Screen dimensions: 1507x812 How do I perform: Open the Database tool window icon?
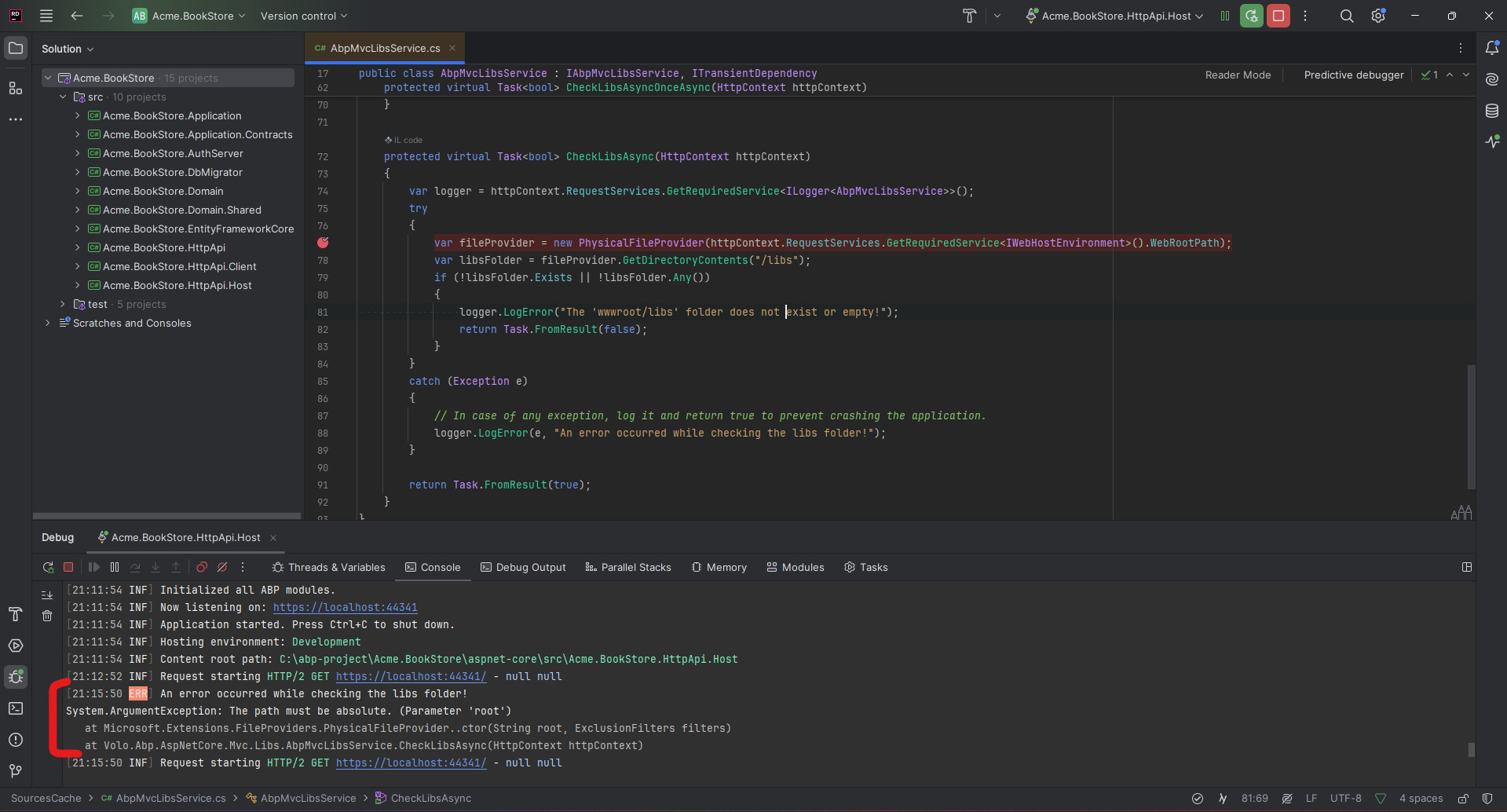tap(1492, 111)
